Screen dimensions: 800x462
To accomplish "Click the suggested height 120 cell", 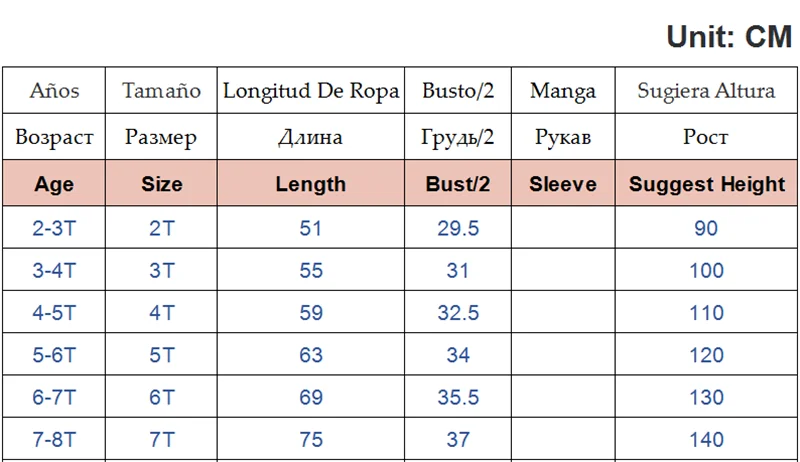I will pos(706,355).
